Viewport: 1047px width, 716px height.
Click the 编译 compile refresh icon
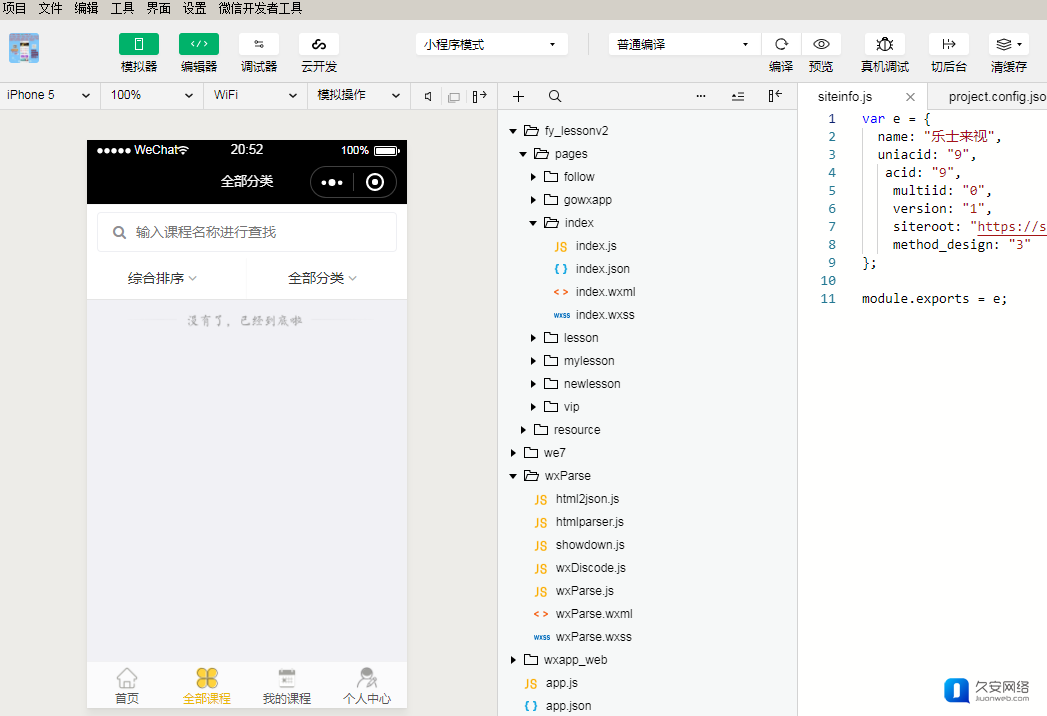781,44
